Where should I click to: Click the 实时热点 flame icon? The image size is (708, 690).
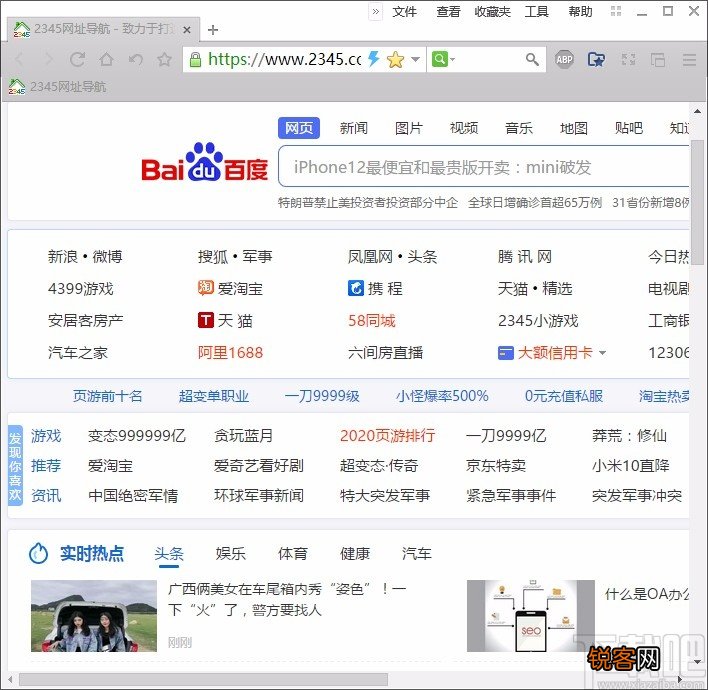tap(38, 553)
